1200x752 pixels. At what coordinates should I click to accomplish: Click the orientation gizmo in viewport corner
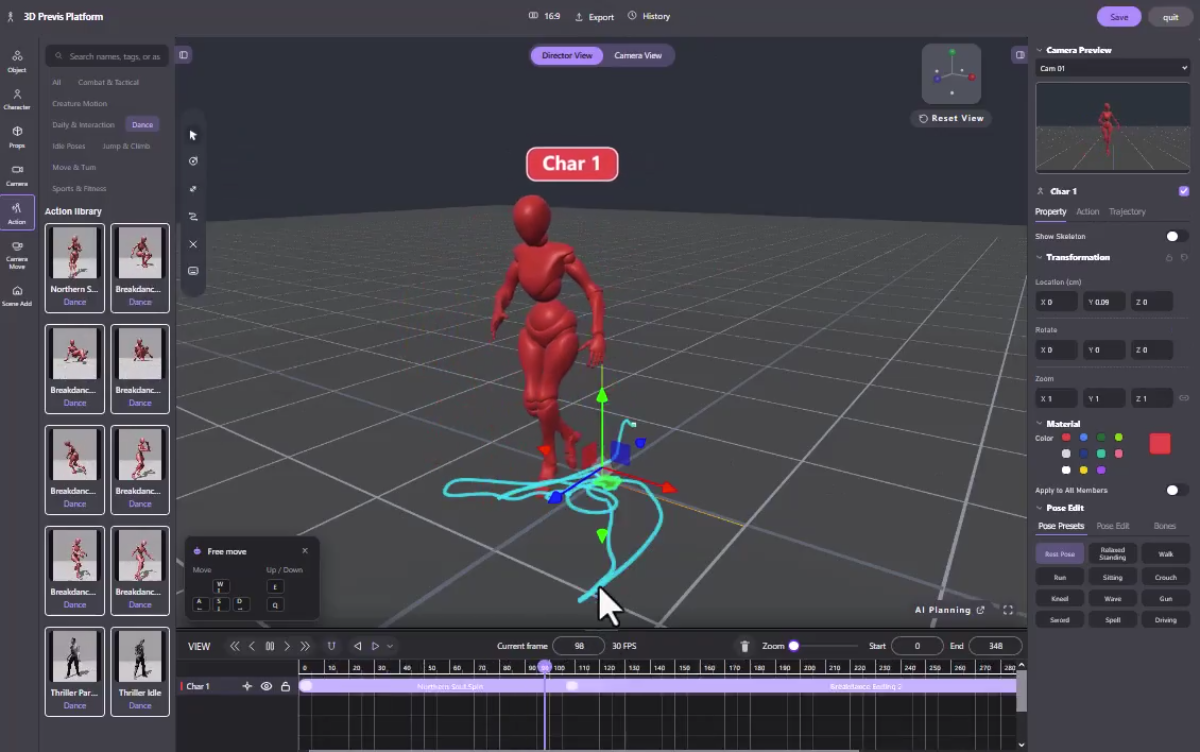pos(951,74)
